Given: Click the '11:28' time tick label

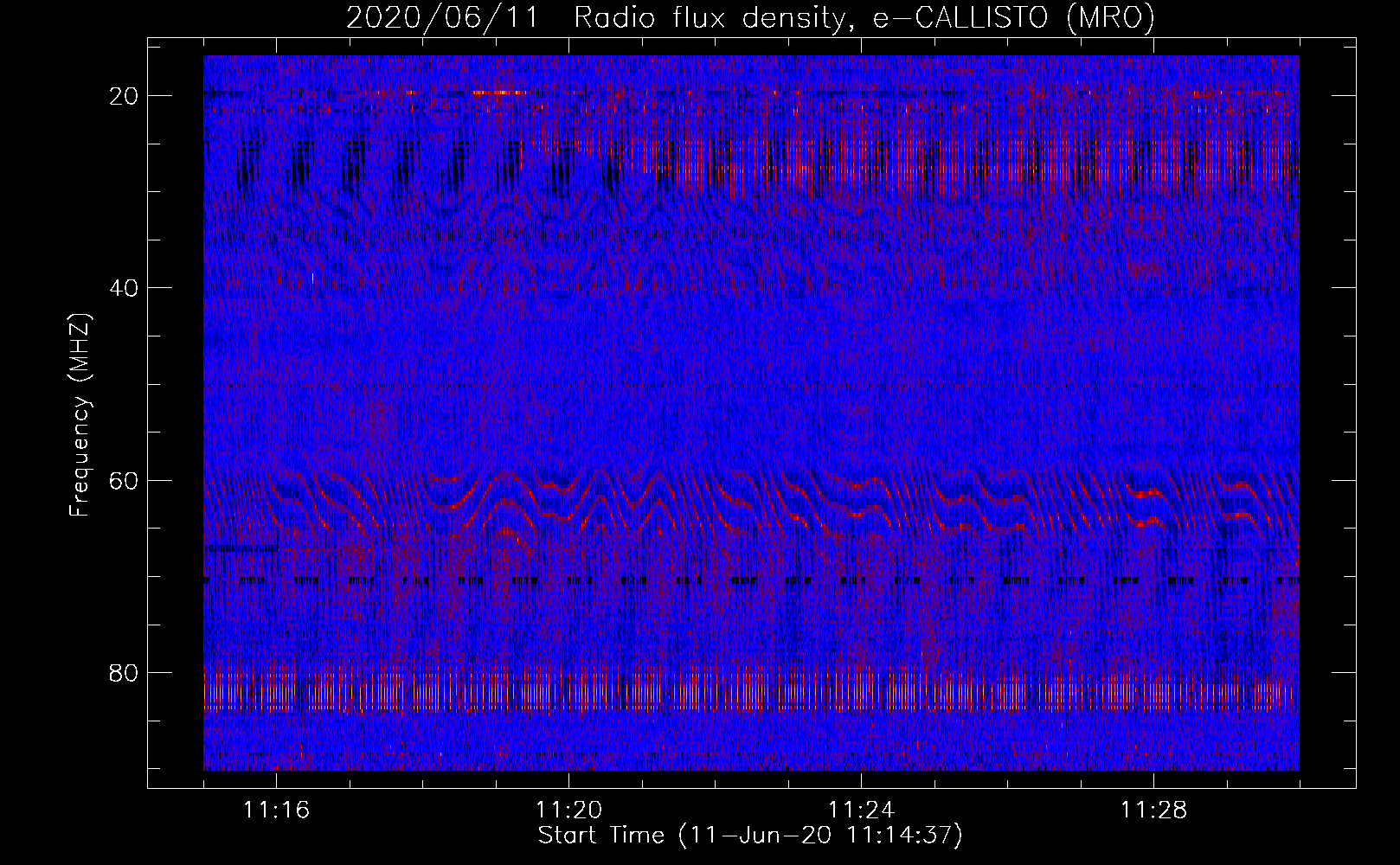Looking at the screenshot, I should [x=1154, y=811].
